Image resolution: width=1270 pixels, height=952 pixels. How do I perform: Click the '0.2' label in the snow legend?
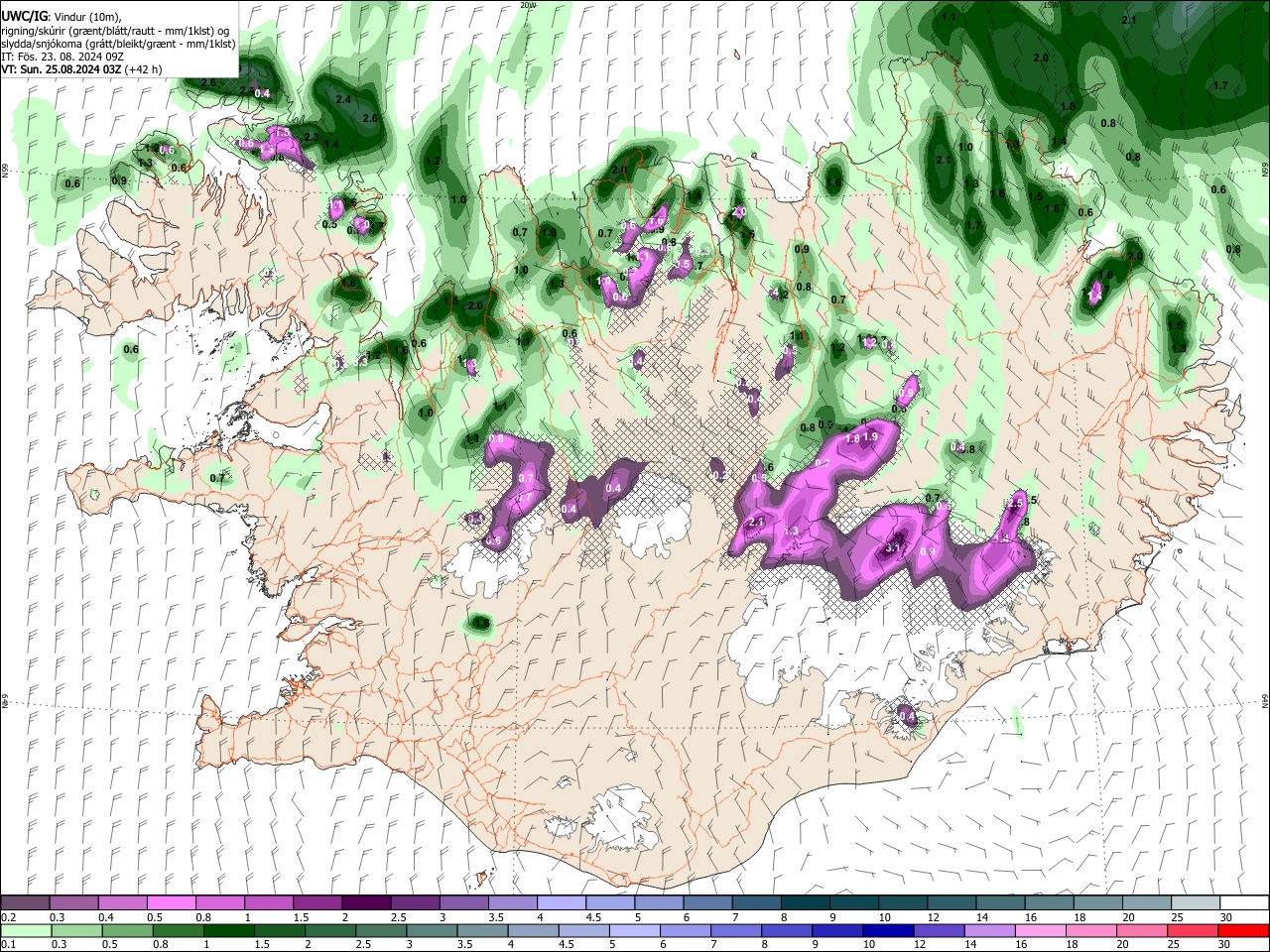point(8,917)
